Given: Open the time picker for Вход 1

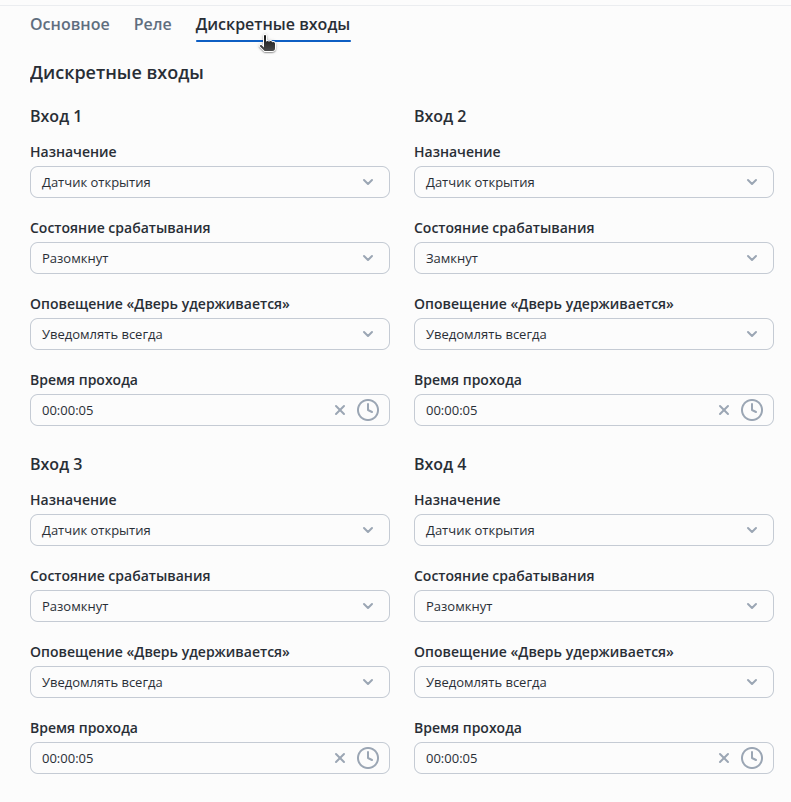Looking at the screenshot, I should click(x=368, y=410).
